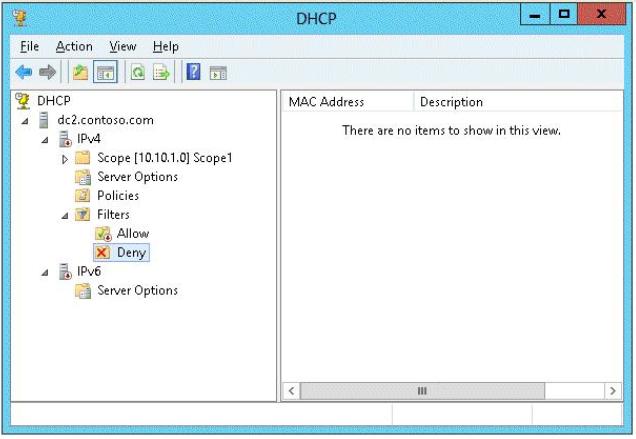
Task: Select Server Options label under IPv4
Action: point(138,177)
